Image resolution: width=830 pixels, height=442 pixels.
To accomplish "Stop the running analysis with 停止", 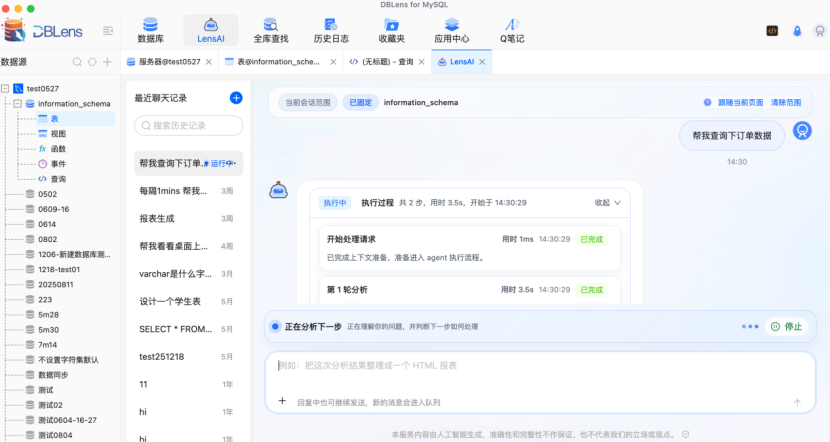I will tap(787, 327).
